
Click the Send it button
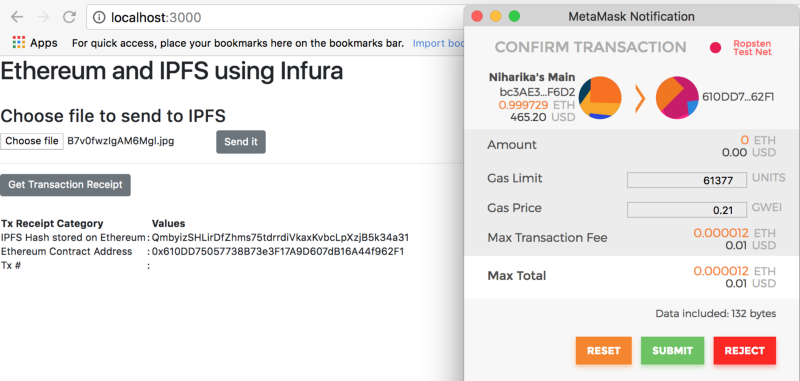coord(241,142)
